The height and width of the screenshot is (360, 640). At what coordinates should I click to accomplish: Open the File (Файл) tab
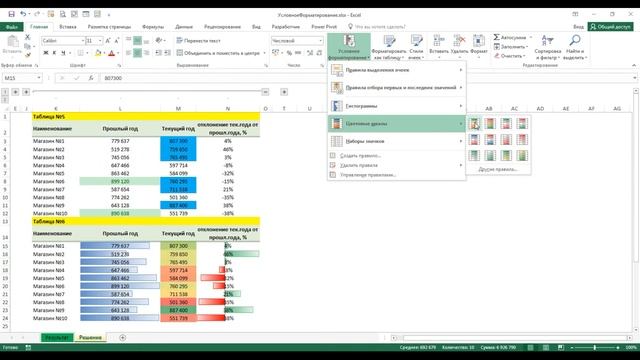click(x=12, y=27)
